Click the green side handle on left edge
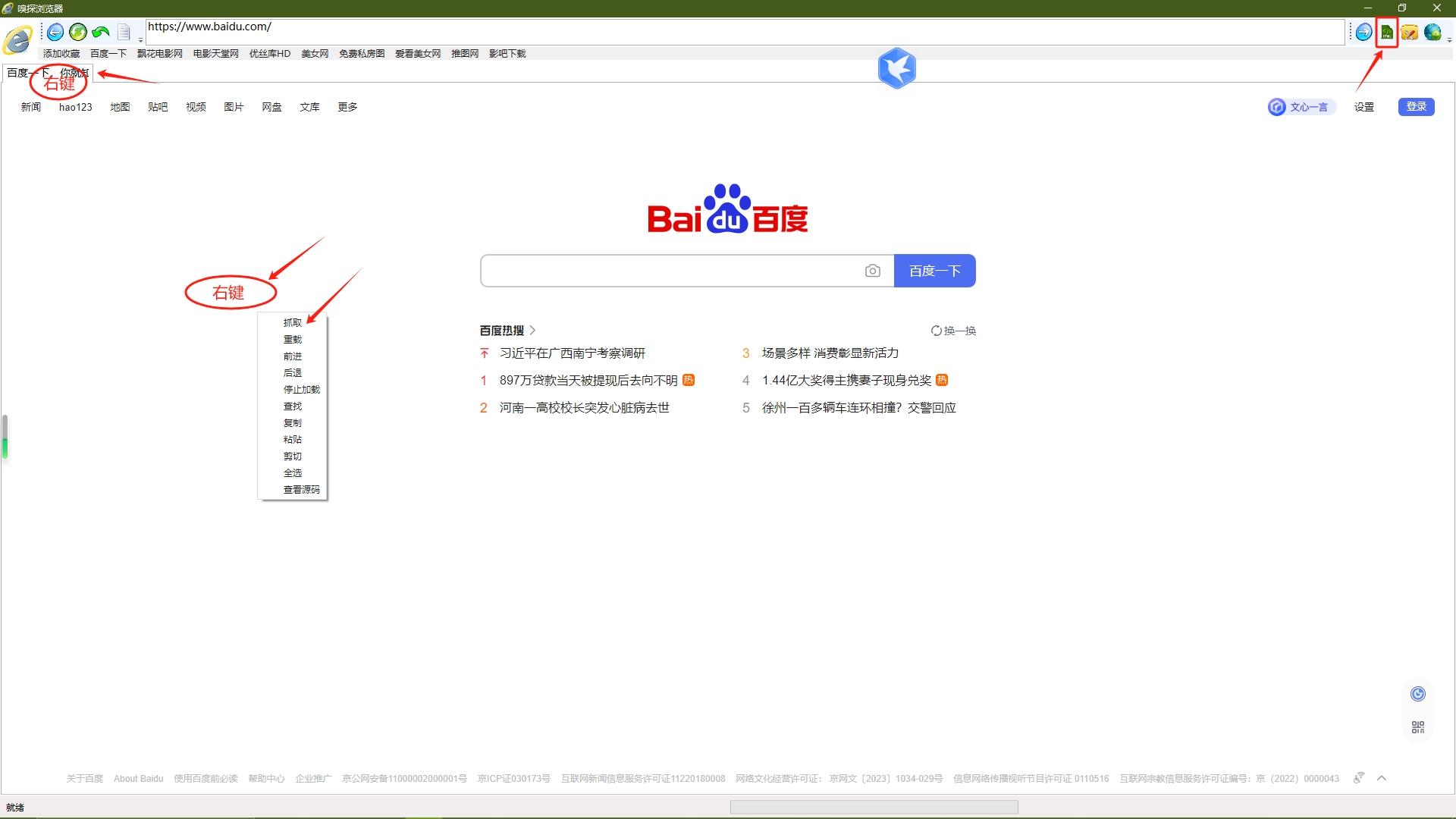The width and height of the screenshot is (1456, 819). (x=5, y=438)
